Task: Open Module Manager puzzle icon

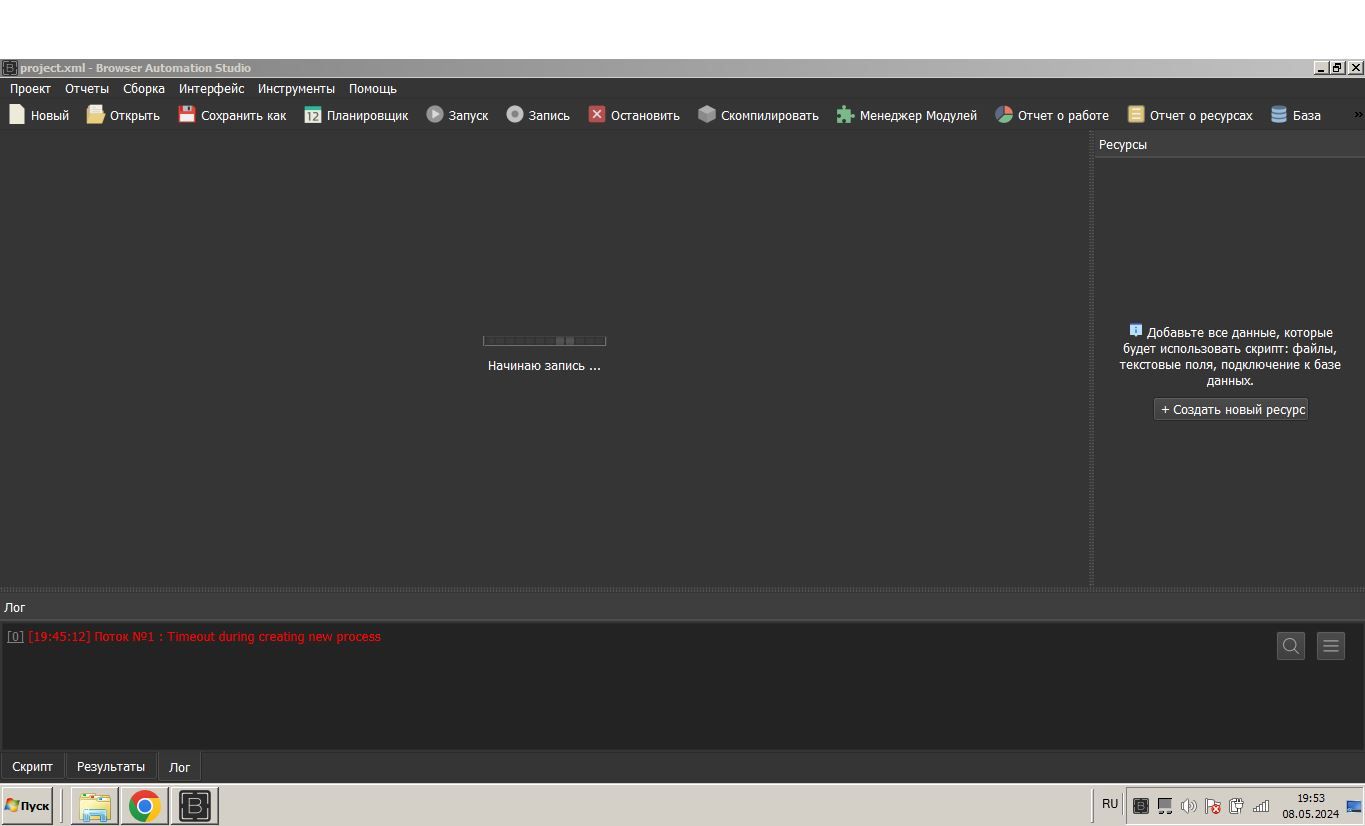Action: [845, 115]
